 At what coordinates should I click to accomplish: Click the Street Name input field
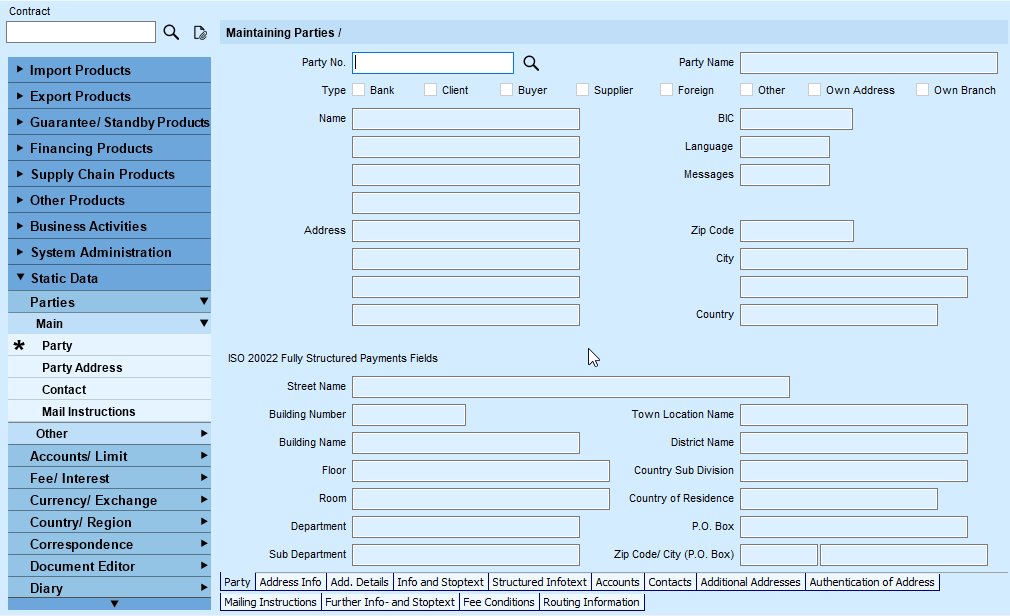tap(571, 387)
